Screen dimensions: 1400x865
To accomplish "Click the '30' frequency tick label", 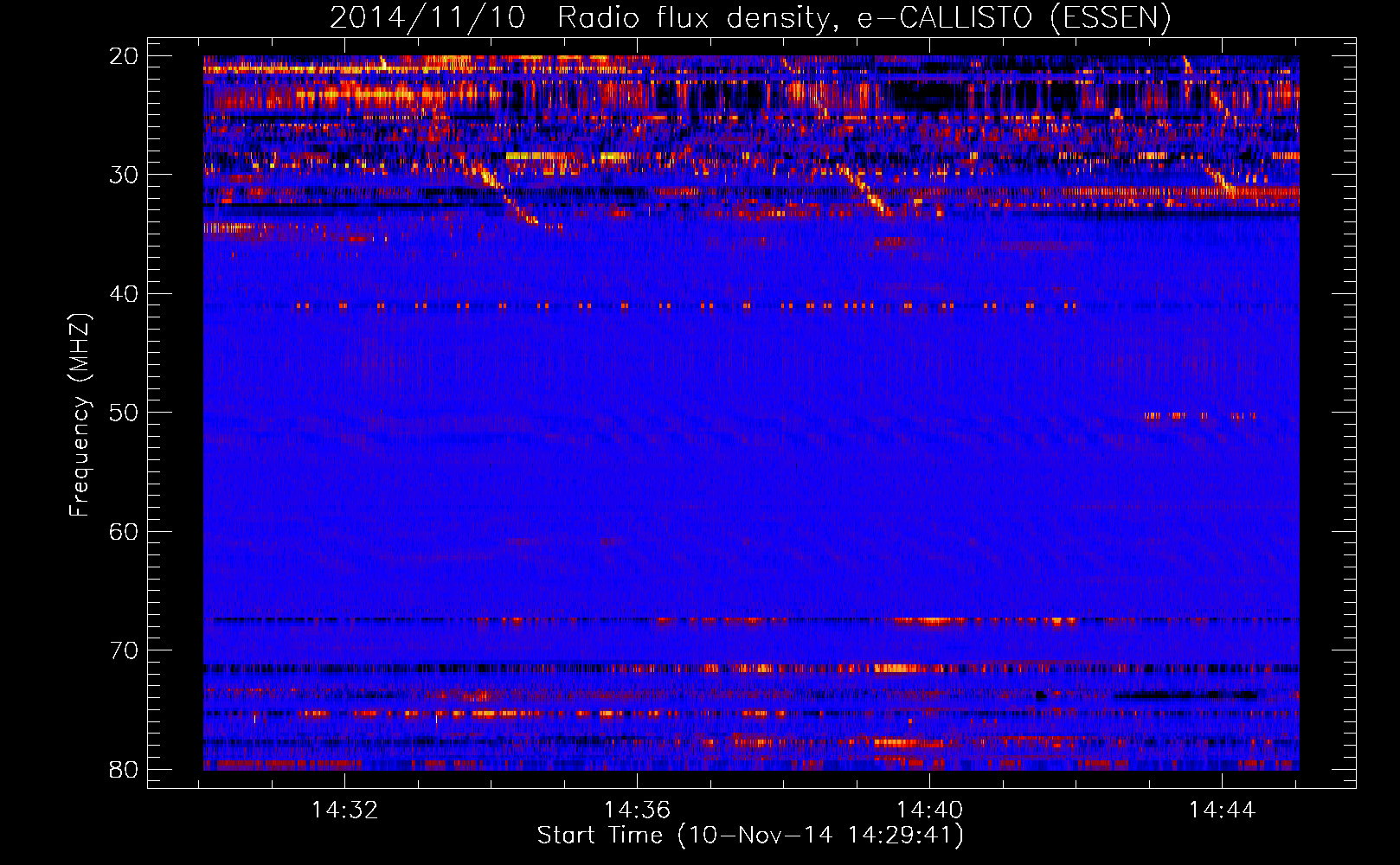I will click(124, 175).
